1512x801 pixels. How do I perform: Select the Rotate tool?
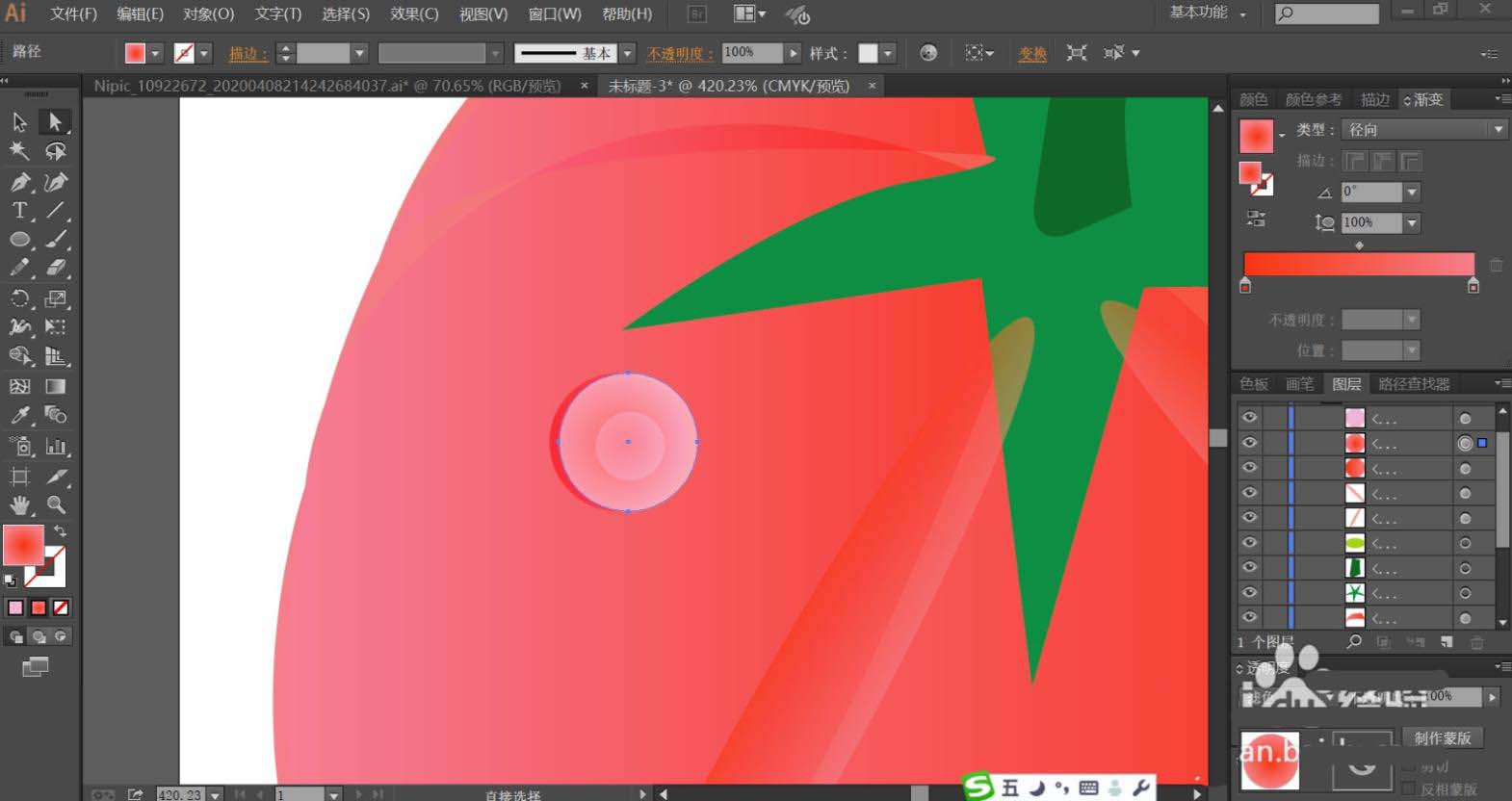19,298
